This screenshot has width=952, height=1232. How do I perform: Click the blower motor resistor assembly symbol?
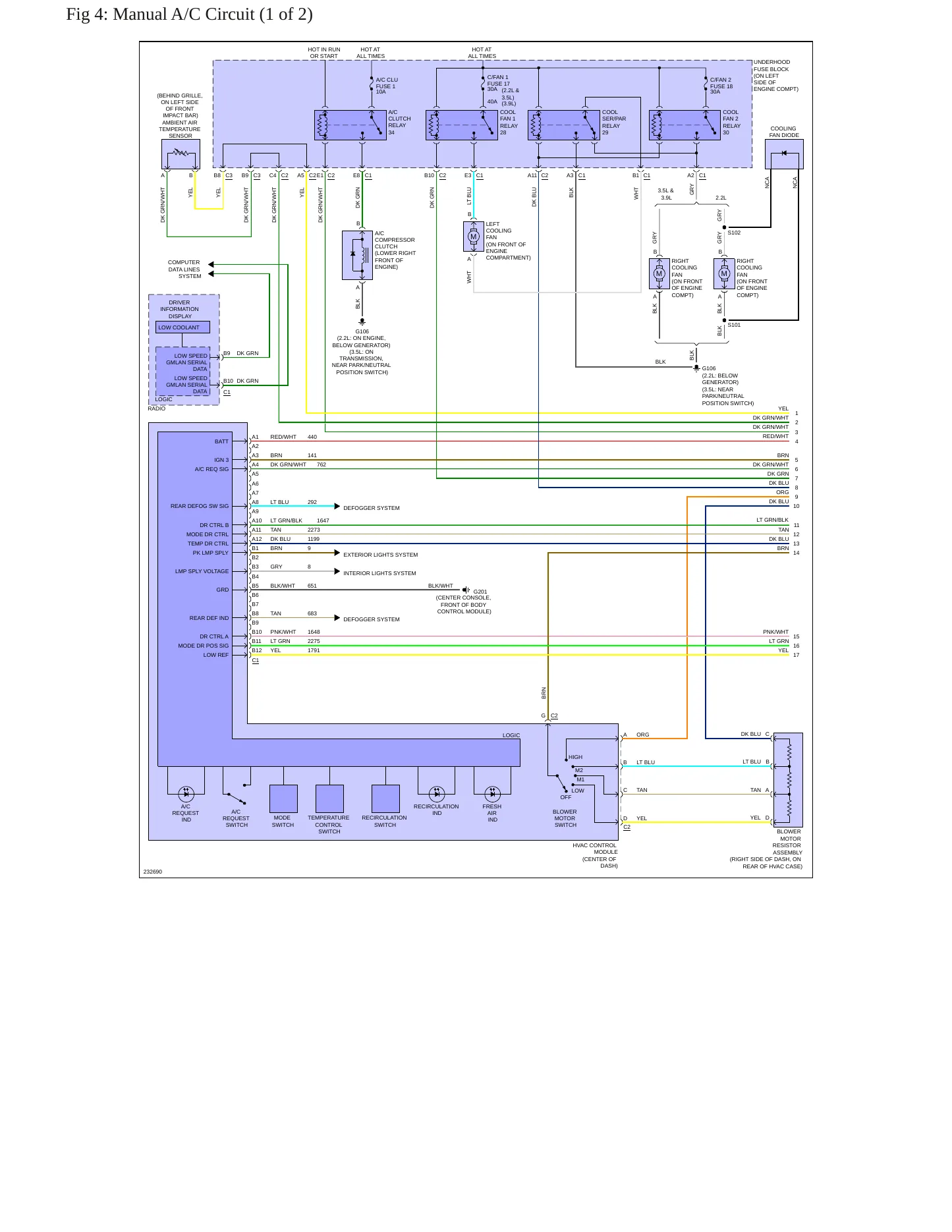(788, 779)
